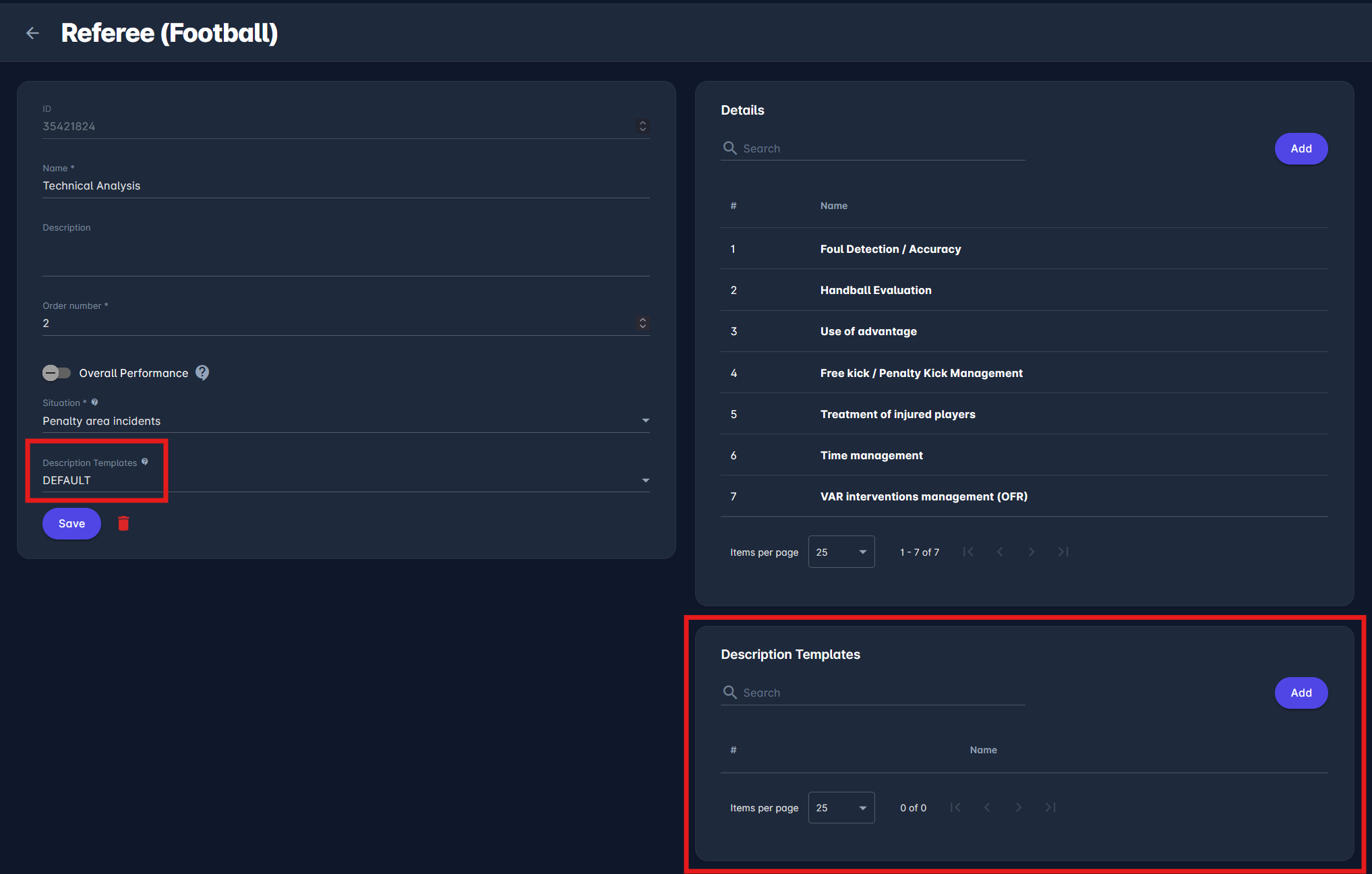
Task: Click the Order number stepper arrows
Action: pos(643,323)
